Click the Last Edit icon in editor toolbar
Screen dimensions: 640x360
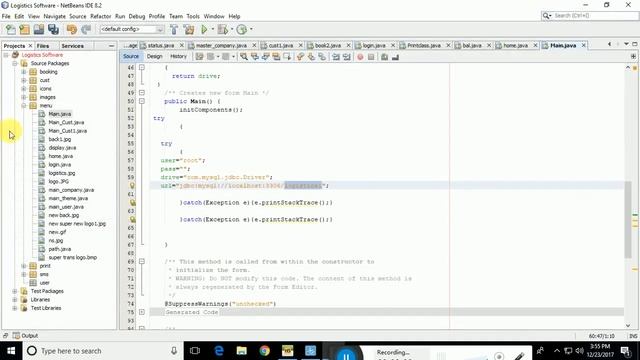[x=199, y=57]
